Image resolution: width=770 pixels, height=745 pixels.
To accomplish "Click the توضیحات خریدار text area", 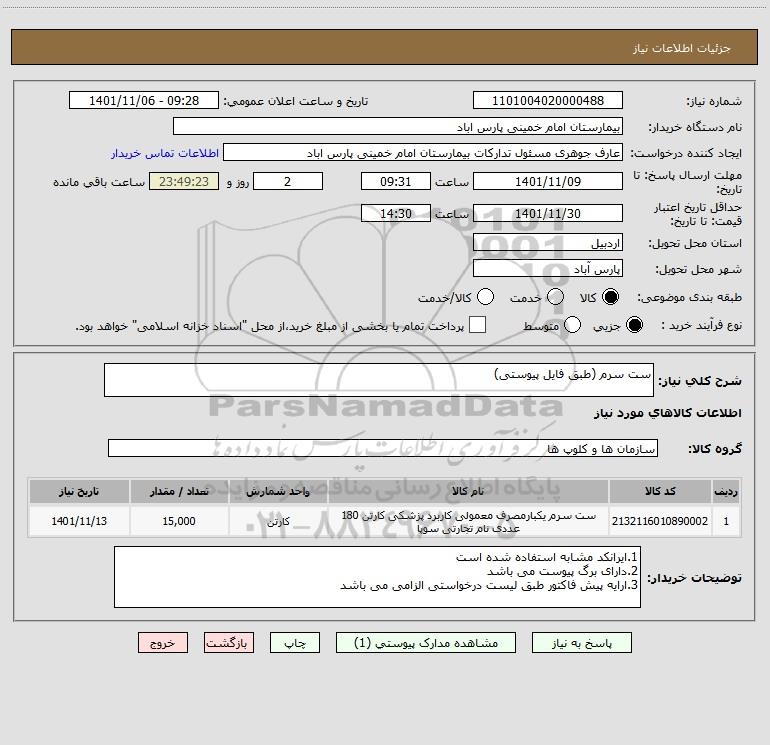I will 377,577.
